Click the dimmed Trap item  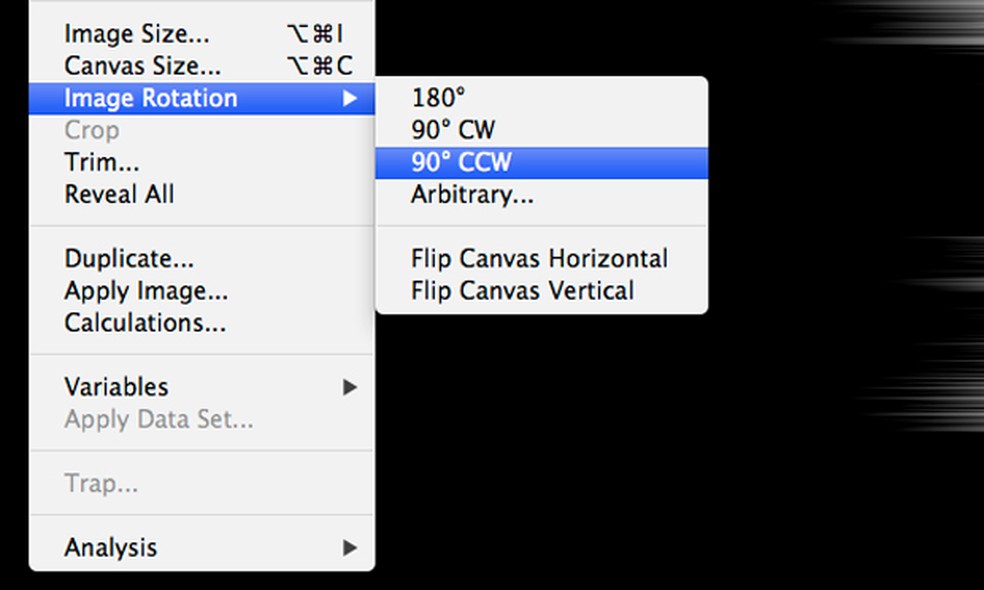click(101, 484)
